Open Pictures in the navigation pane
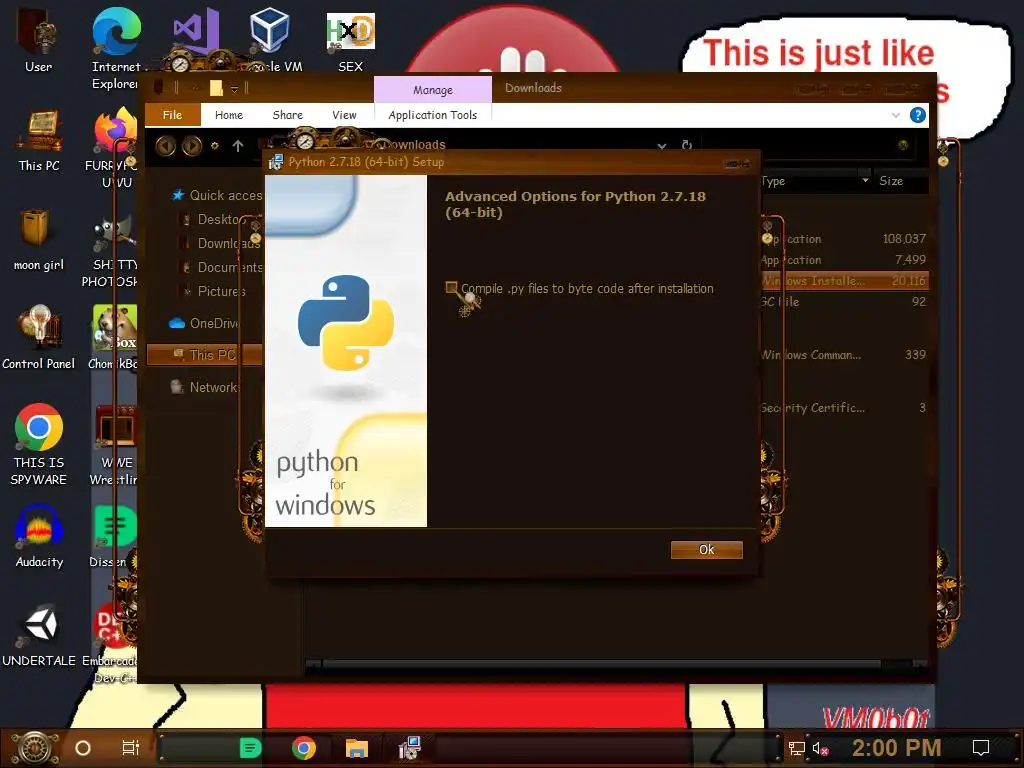The width and height of the screenshot is (1024, 768). click(216, 291)
